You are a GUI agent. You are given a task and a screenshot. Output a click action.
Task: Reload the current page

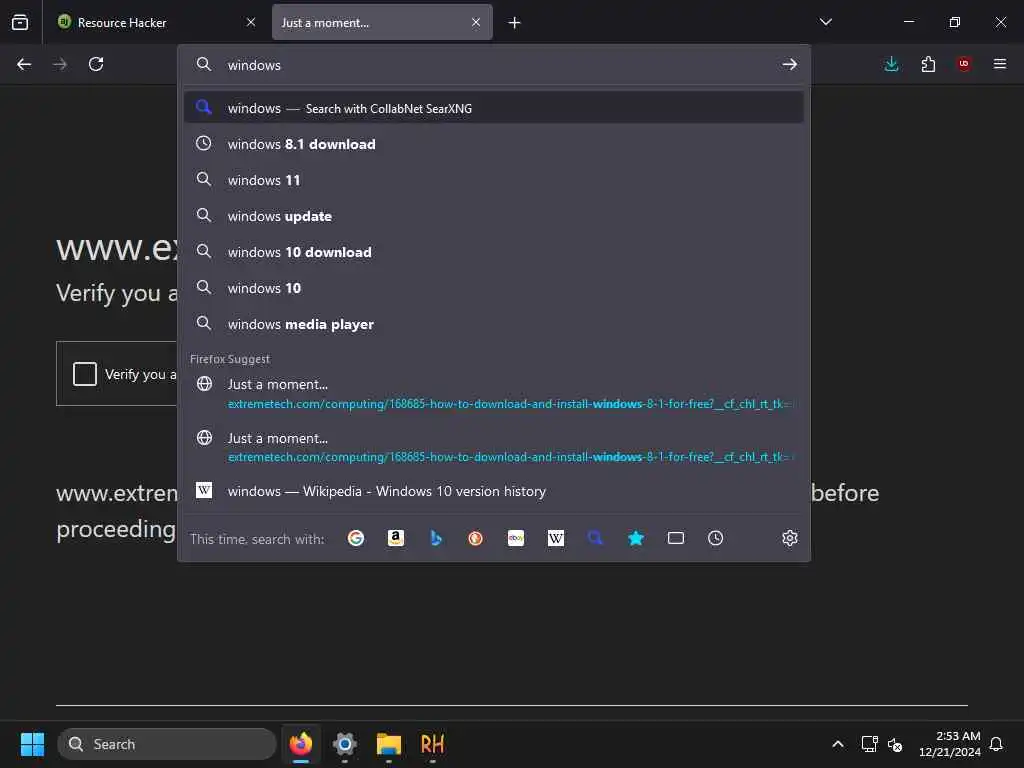(96, 64)
